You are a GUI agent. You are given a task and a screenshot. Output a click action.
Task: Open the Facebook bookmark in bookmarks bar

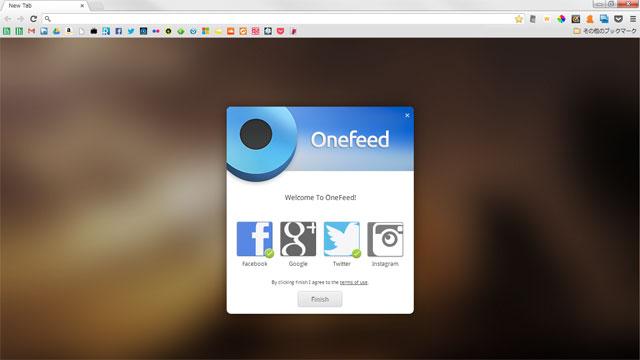pos(118,31)
